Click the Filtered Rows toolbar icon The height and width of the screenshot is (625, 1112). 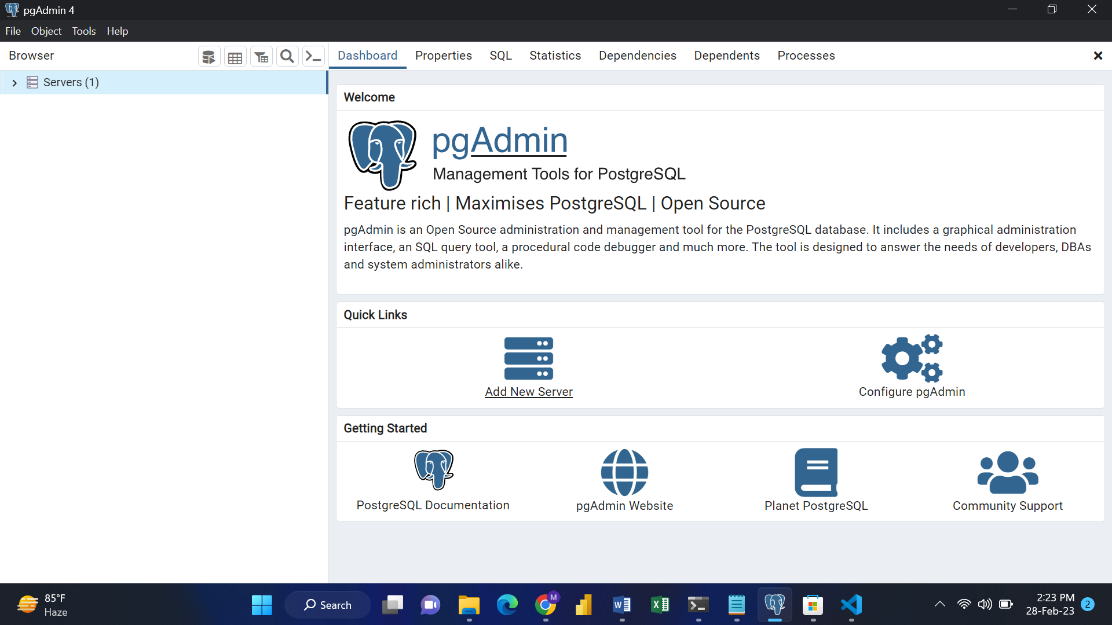[261, 57]
